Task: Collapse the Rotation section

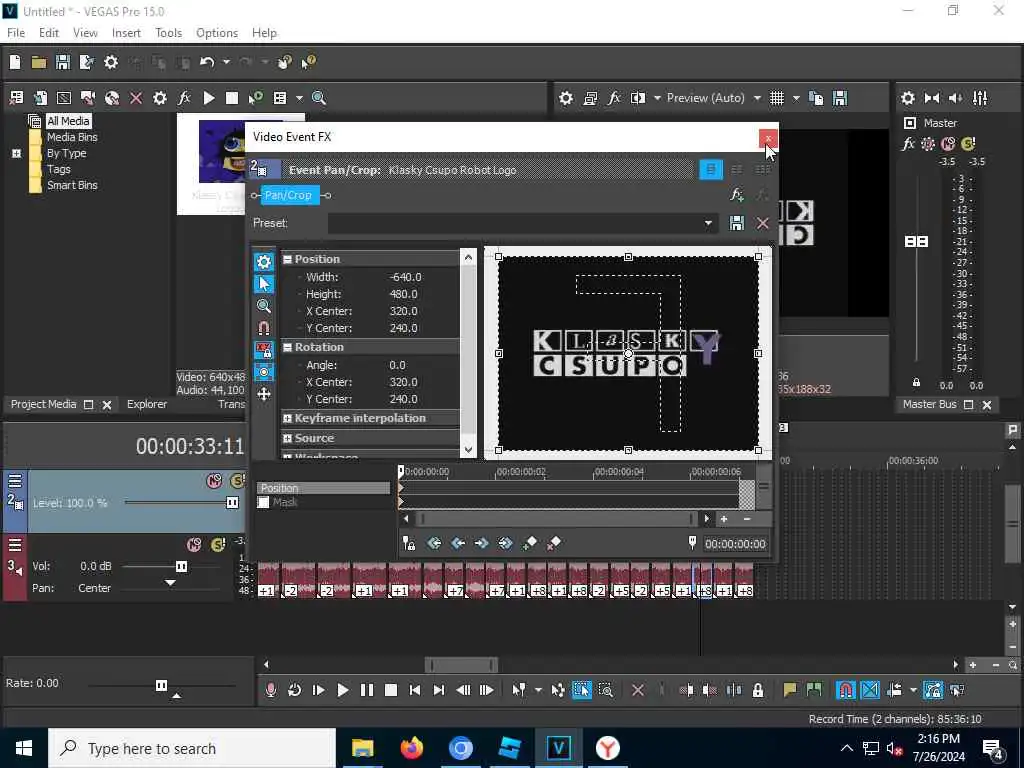Action: click(287, 347)
